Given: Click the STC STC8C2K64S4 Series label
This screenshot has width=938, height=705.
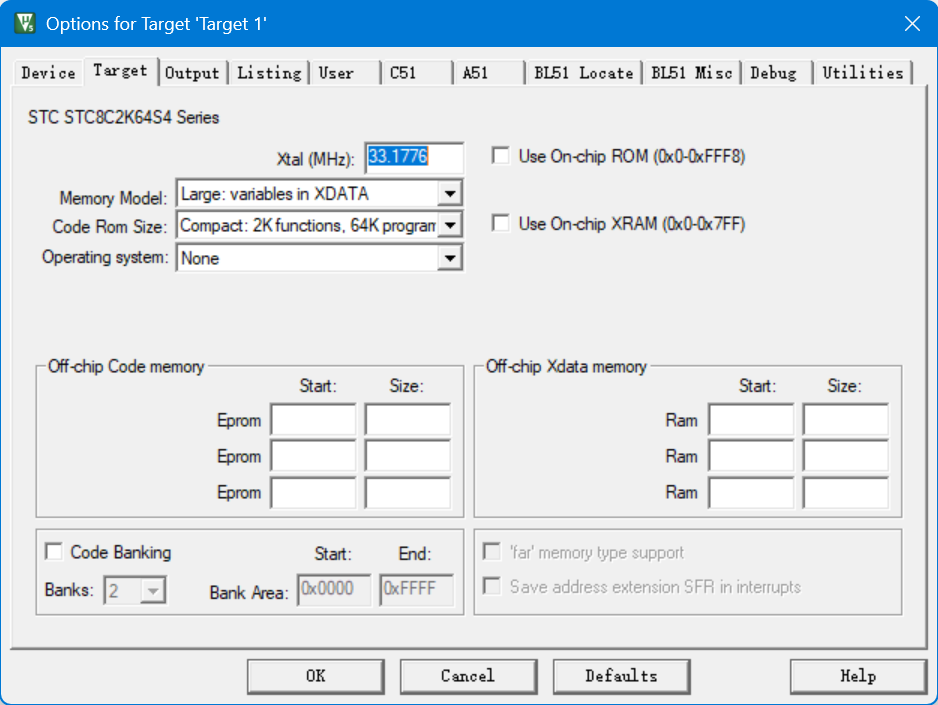Looking at the screenshot, I should pos(124,117).
